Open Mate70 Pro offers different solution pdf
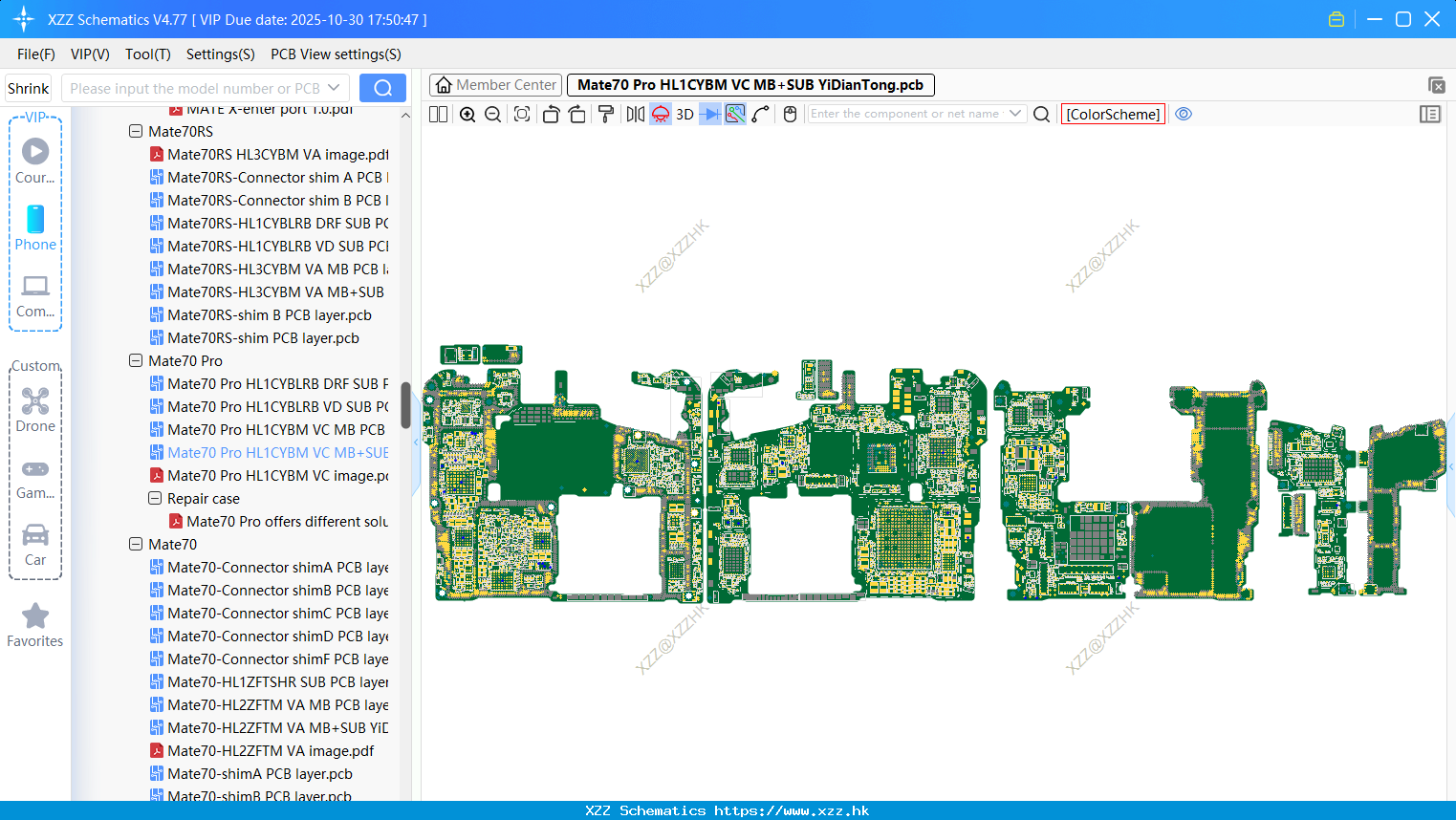Image resolution: width=1456 pixels, height=820 pixels. tap(279, 521)
